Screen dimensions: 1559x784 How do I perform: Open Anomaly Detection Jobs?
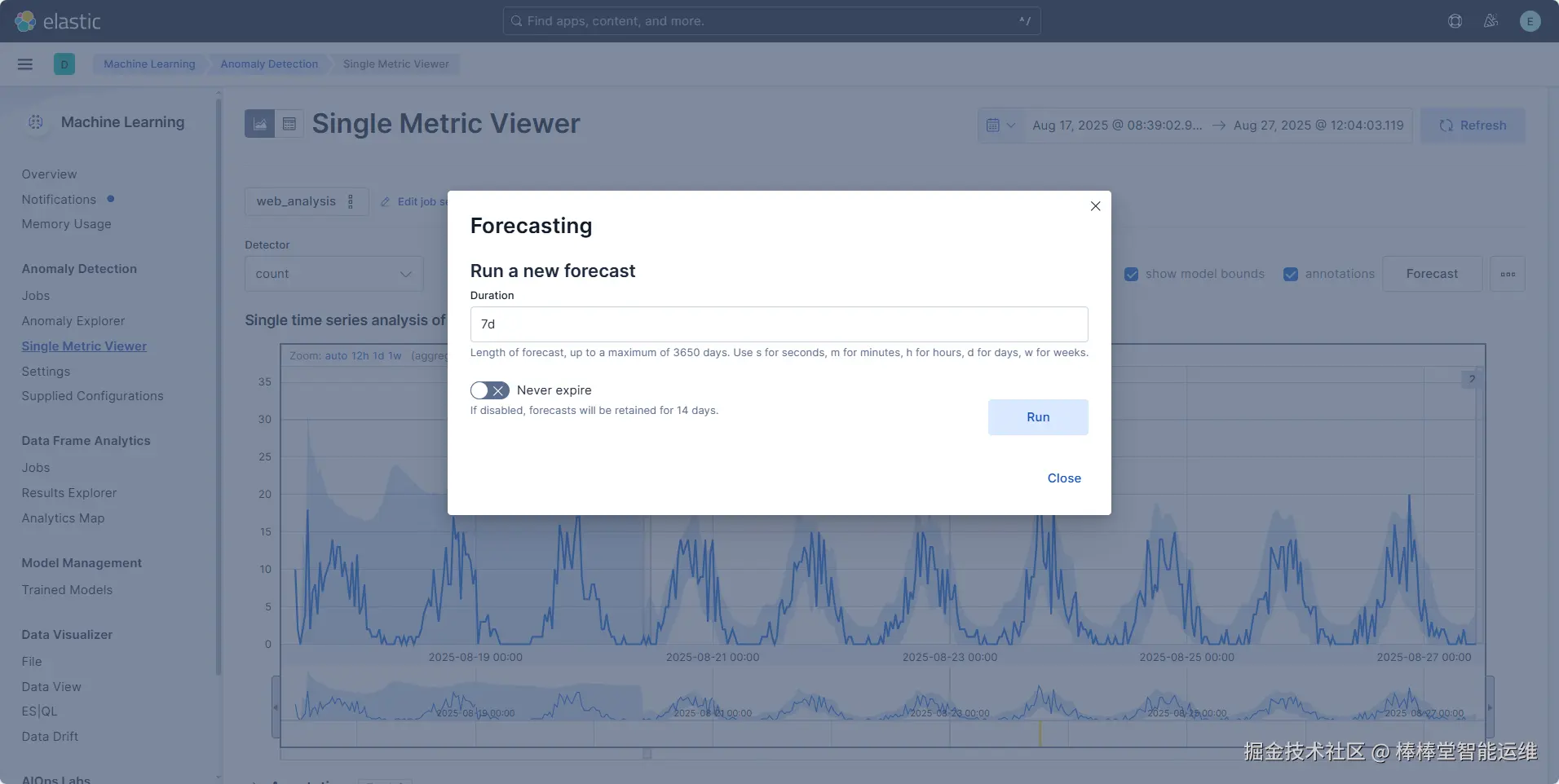(36, 296)
